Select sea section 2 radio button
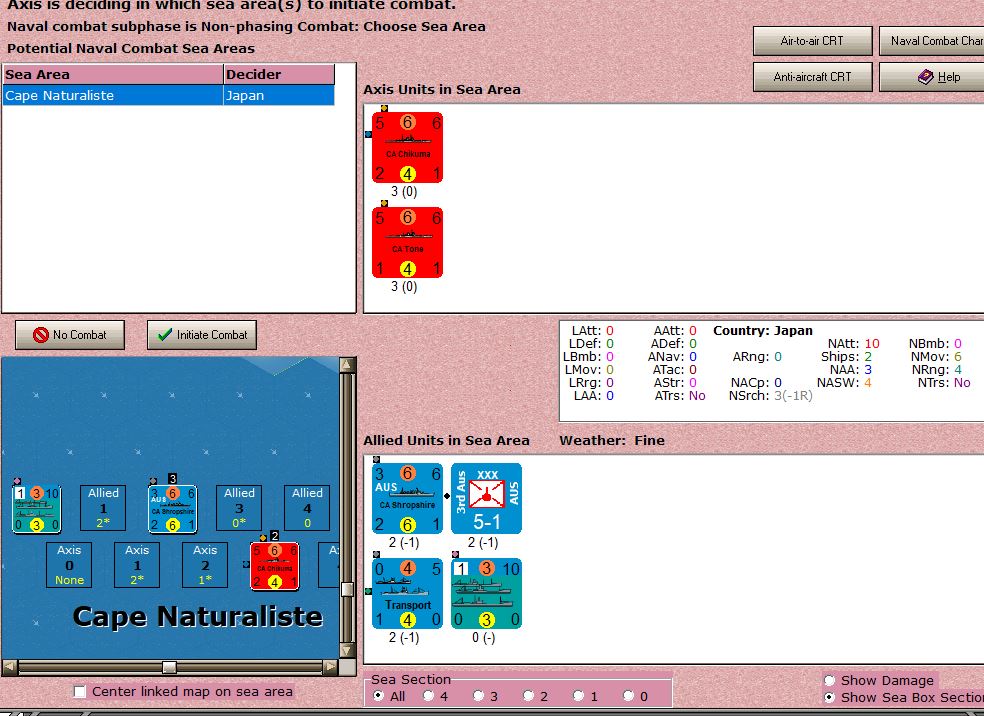984x716 pixels. coord(528,696)
